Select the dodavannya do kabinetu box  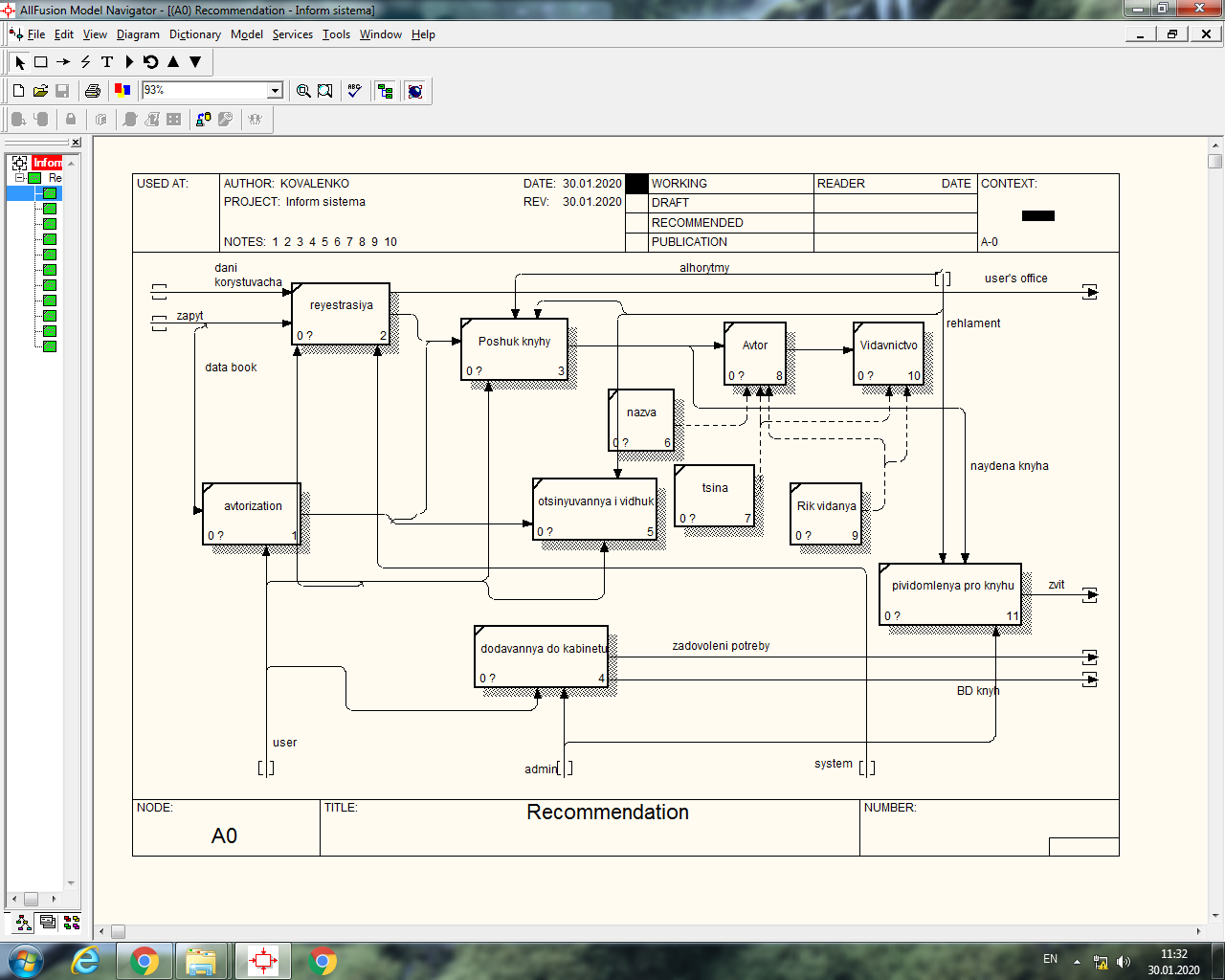[541, 657]
